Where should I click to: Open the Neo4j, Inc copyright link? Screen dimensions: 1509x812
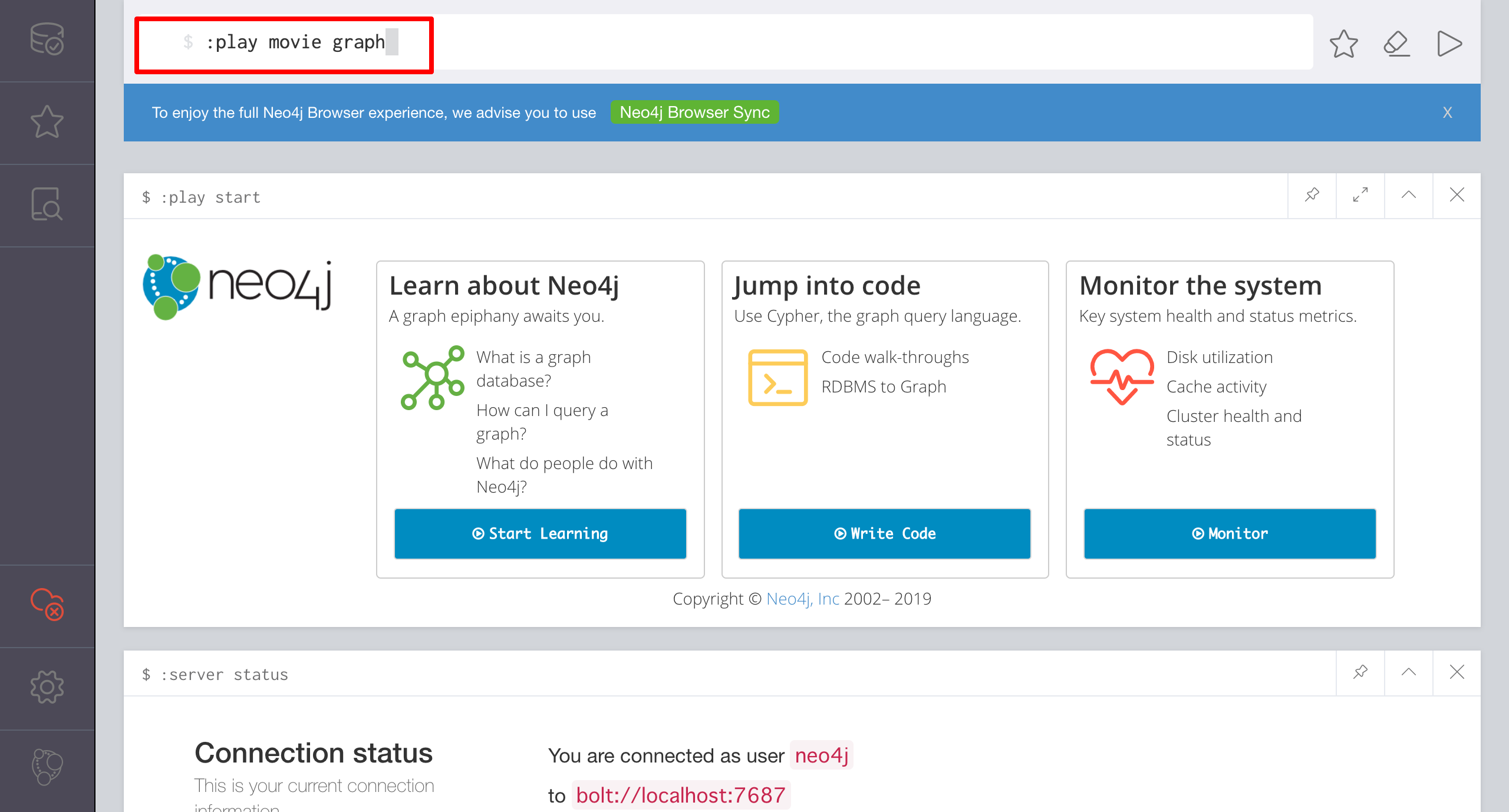(802, 599)
